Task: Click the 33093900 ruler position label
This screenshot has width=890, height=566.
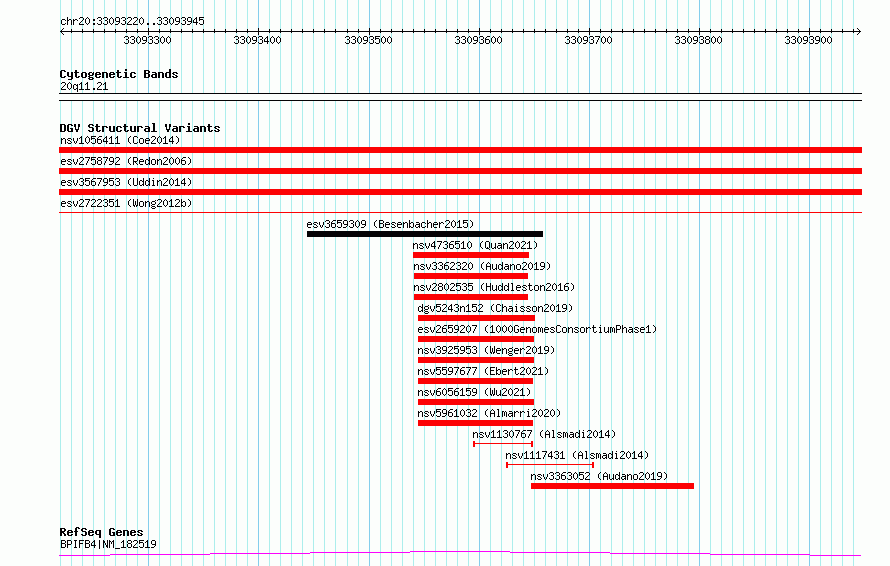Action: coord(808,40)
